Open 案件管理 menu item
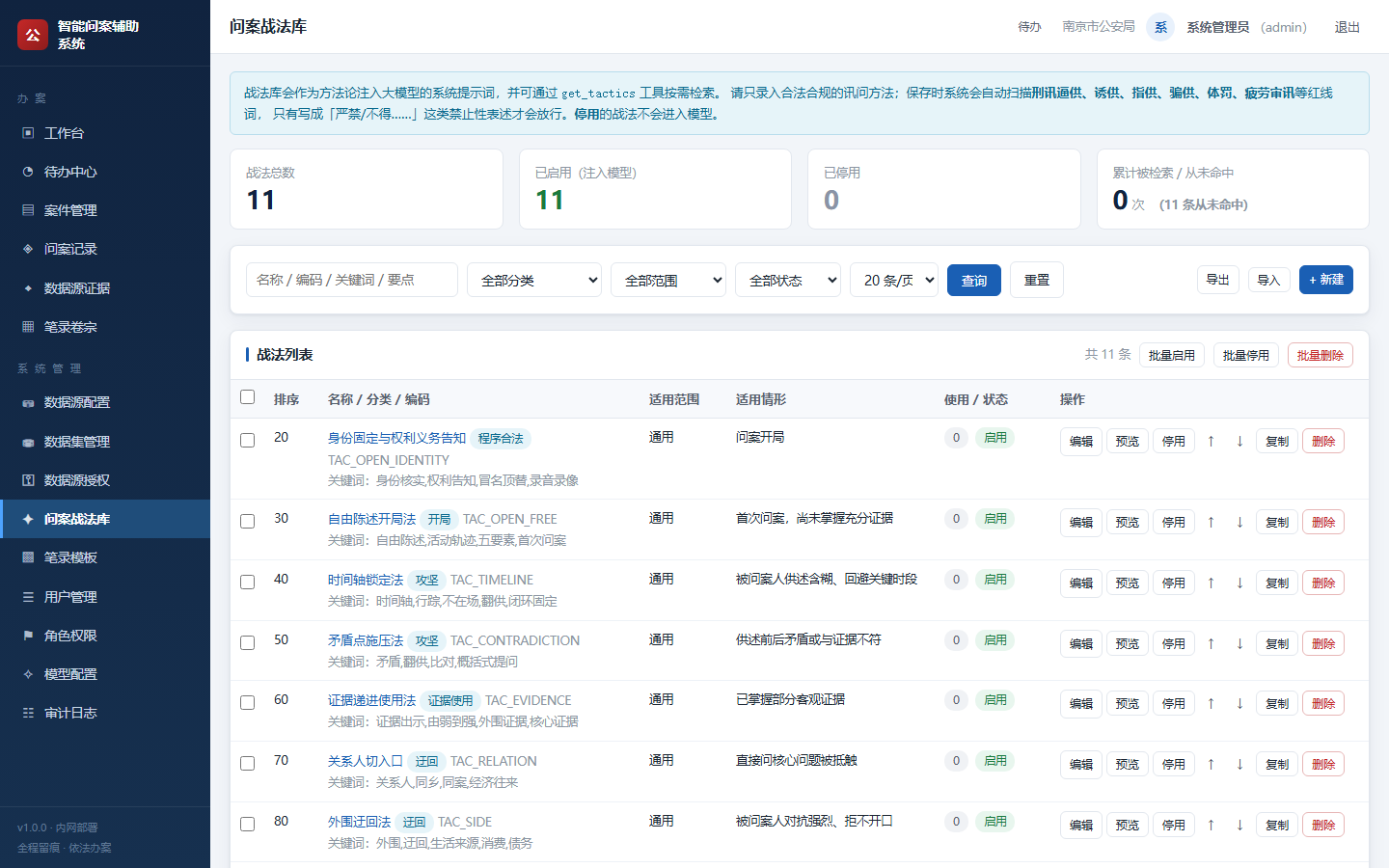Viewport: 1389px width, 868px height. pos(105,210)
